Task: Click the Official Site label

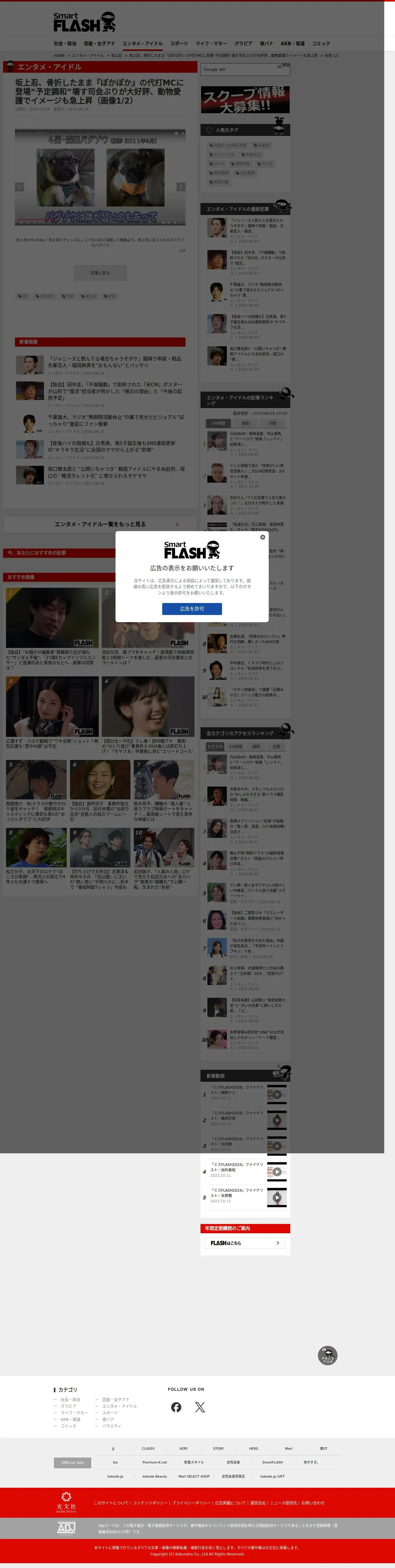Action: coord(72,1463)
